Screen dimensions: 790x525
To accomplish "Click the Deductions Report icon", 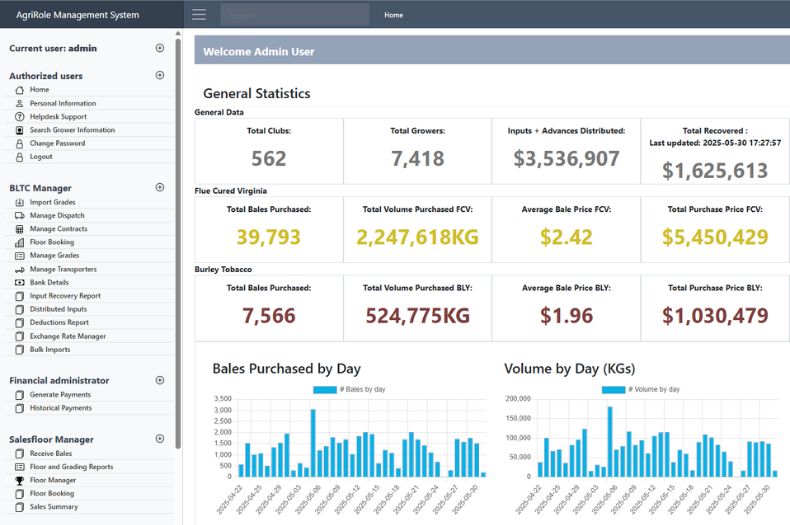I will click(x=20, y=322).
